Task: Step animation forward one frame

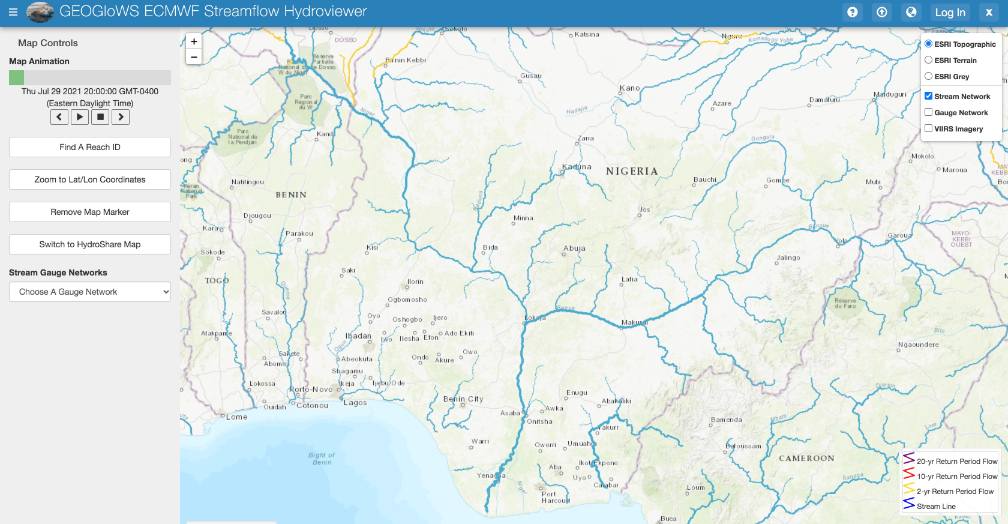Action: [x=120, y=117]
